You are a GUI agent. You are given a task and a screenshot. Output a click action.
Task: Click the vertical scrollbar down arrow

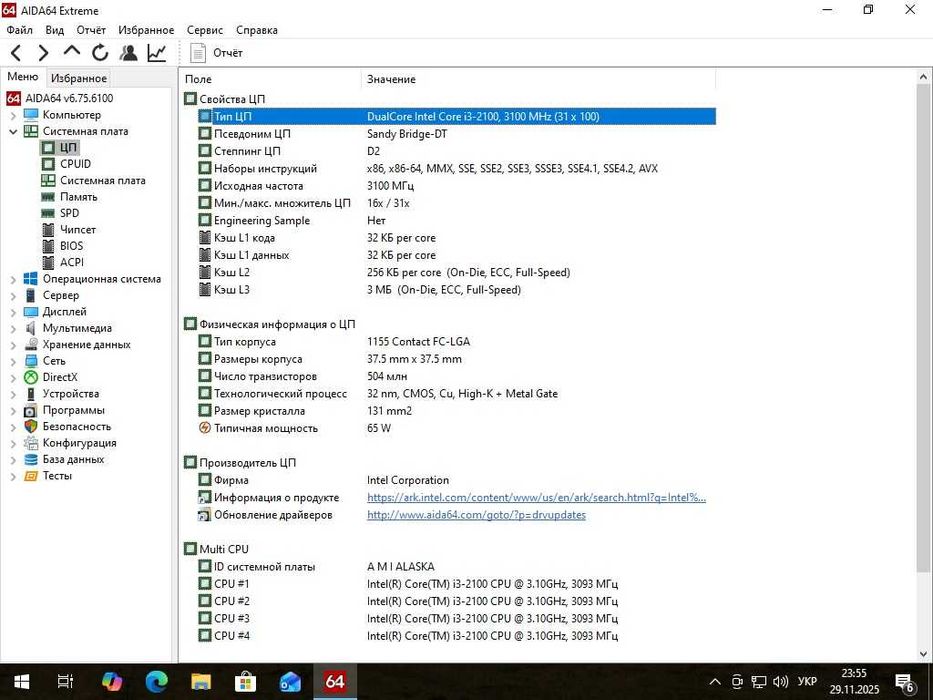point(923,654)
